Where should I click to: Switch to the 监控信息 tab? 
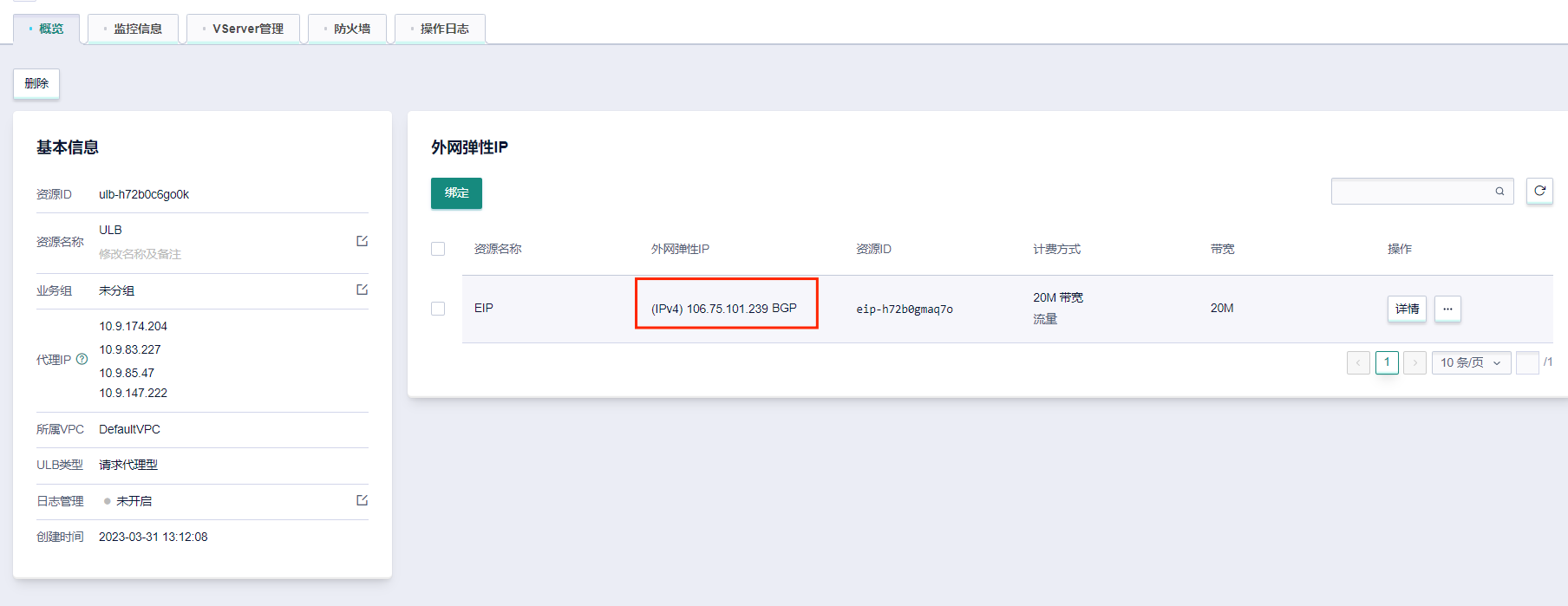click(x=134, y=29)
